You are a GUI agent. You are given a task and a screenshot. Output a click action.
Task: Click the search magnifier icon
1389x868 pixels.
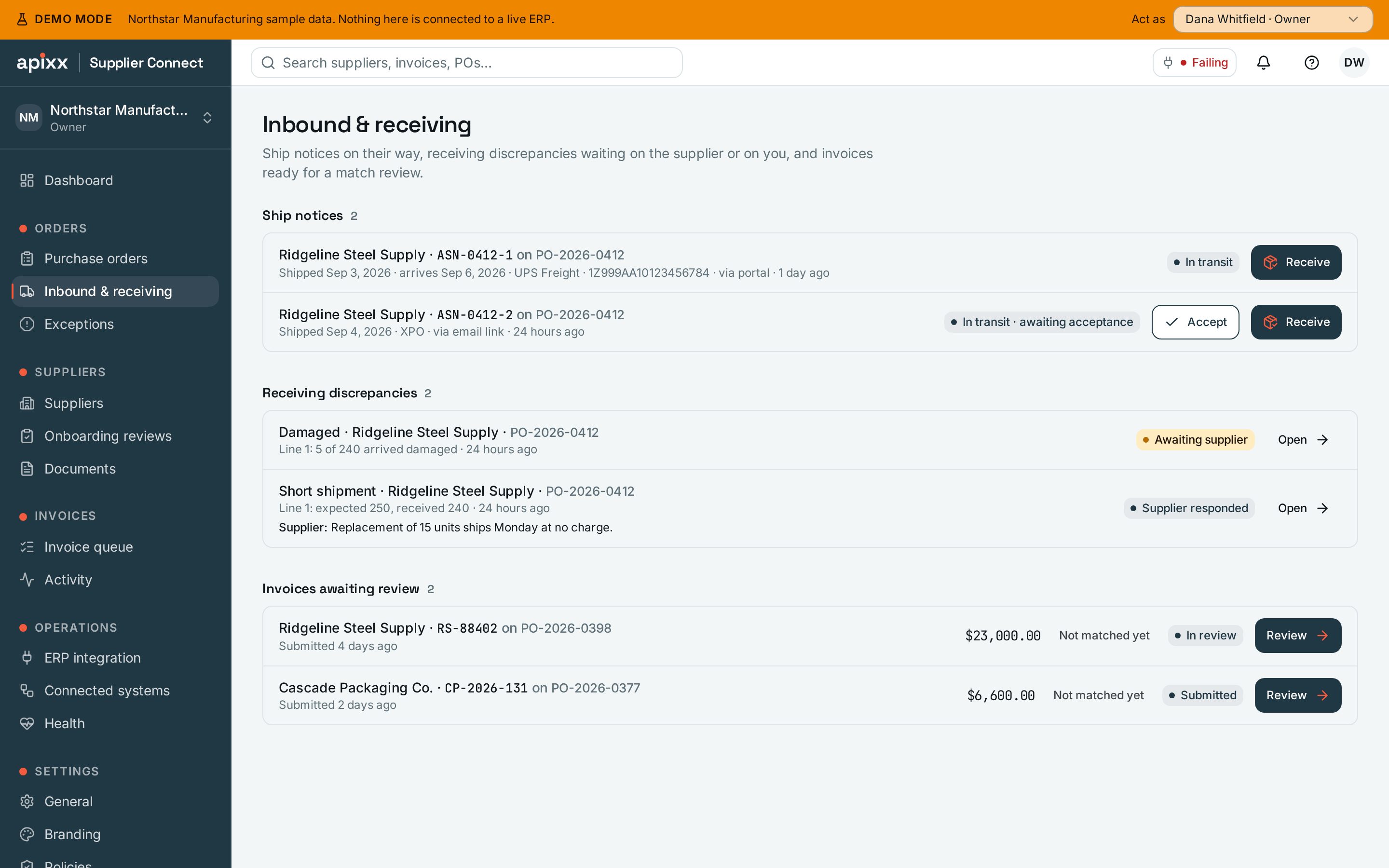pyautogui.click(x=268, y=63)
